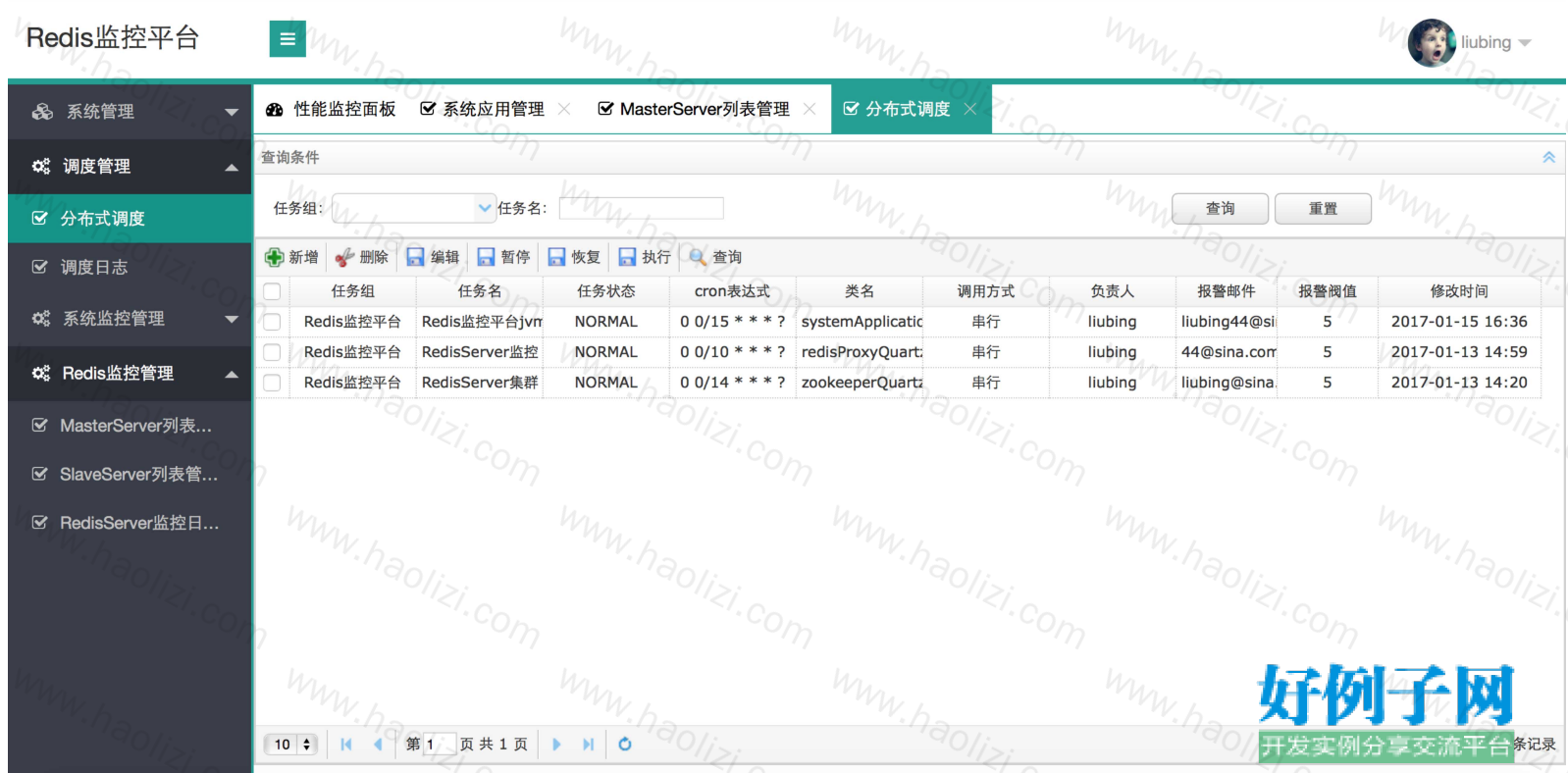The height and width of the screenshot is (773, 1568).
Task: Sort by the 任务状态 column header
Action: coord(606,291)
